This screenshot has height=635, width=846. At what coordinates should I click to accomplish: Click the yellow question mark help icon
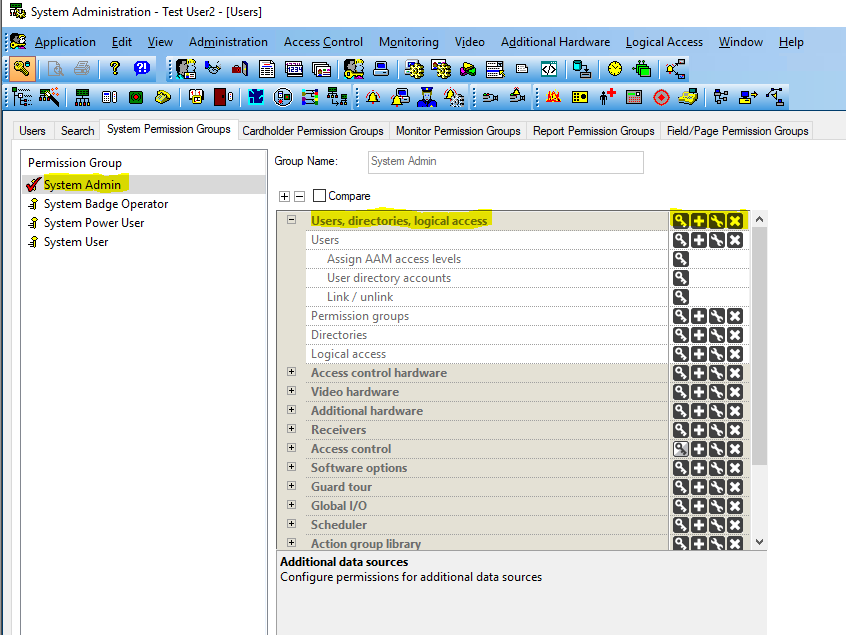tap(114, 69)
